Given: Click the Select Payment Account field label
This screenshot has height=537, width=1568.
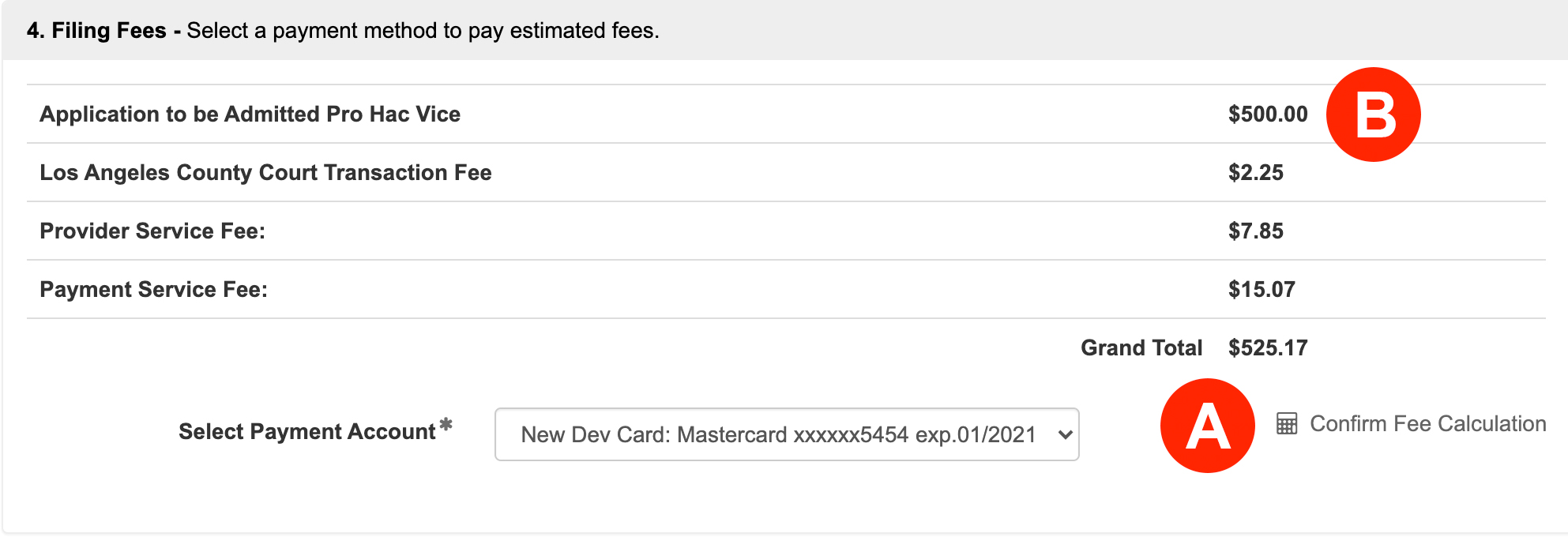Looking at the screenshot, I should click(306, 432).
